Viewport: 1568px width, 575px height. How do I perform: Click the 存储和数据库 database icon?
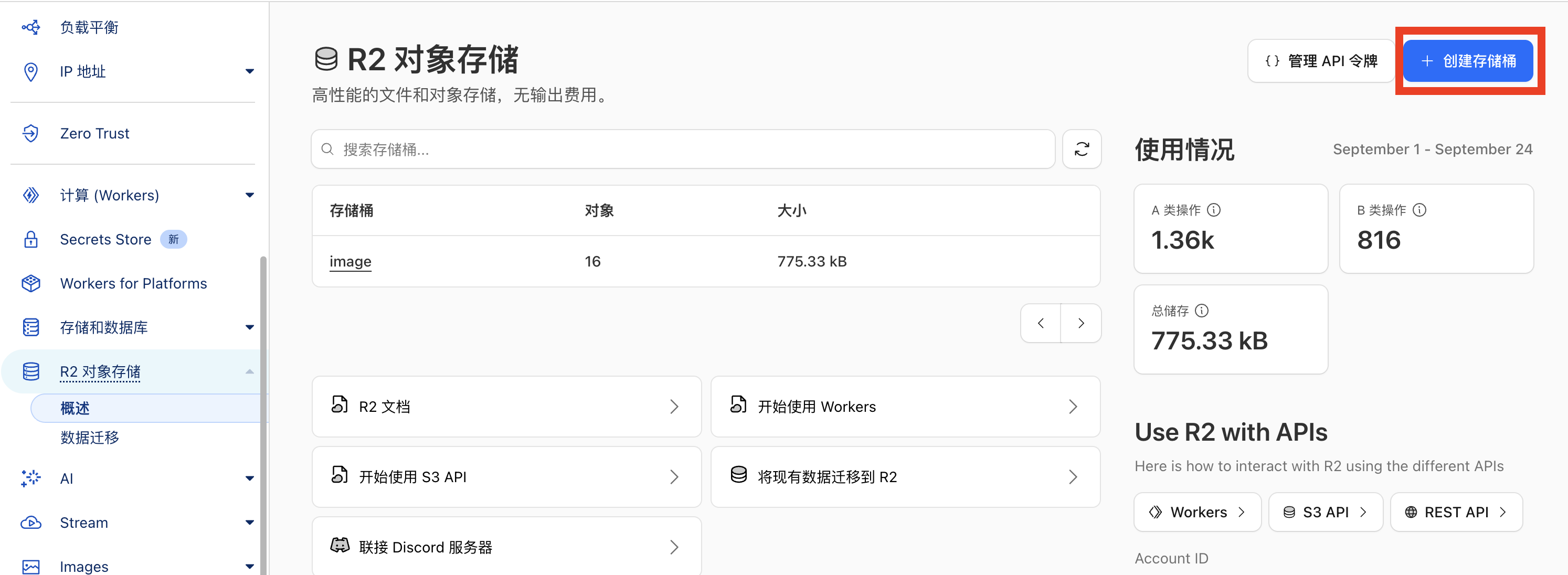point(30,327)
